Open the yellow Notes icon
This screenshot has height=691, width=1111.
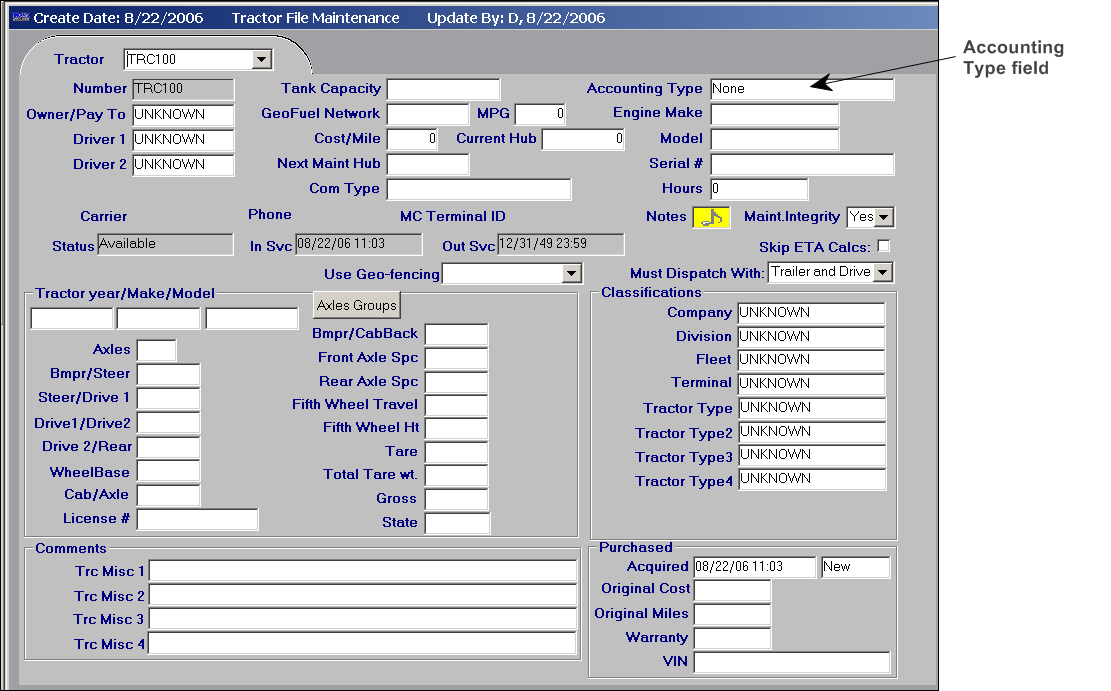711,218
